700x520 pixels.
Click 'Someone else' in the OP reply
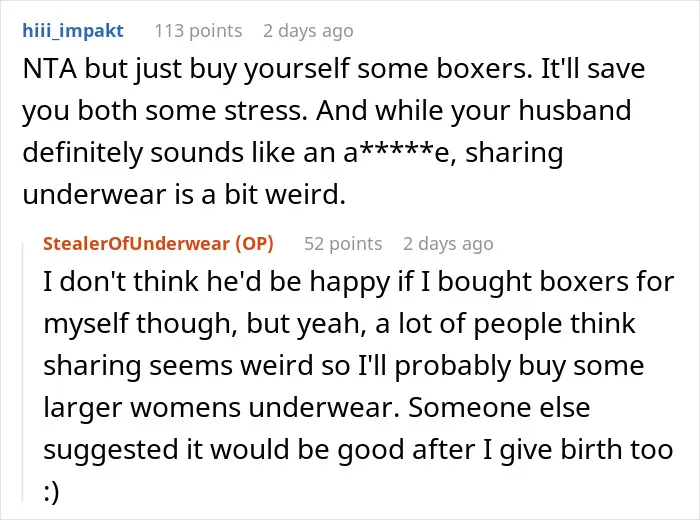[499, 408]
